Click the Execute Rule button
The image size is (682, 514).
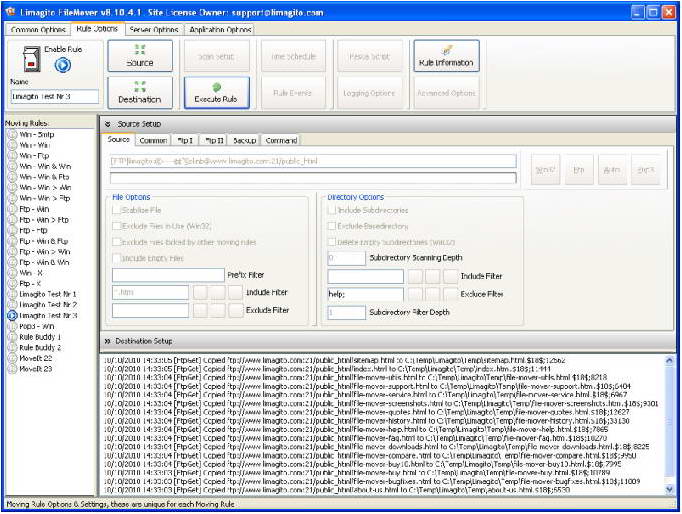[x=216, y=93]
